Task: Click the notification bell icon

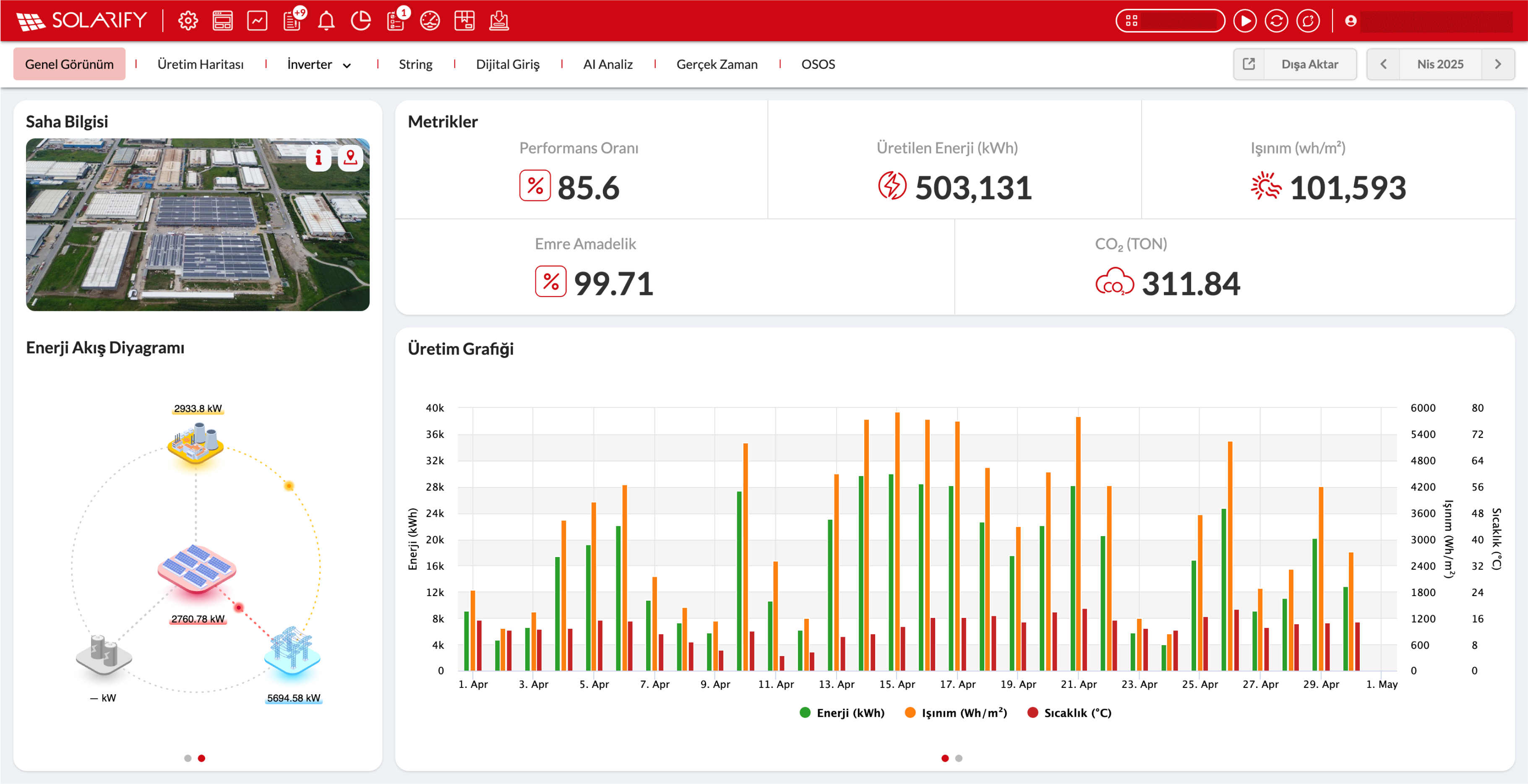Action: click(326, 21)
